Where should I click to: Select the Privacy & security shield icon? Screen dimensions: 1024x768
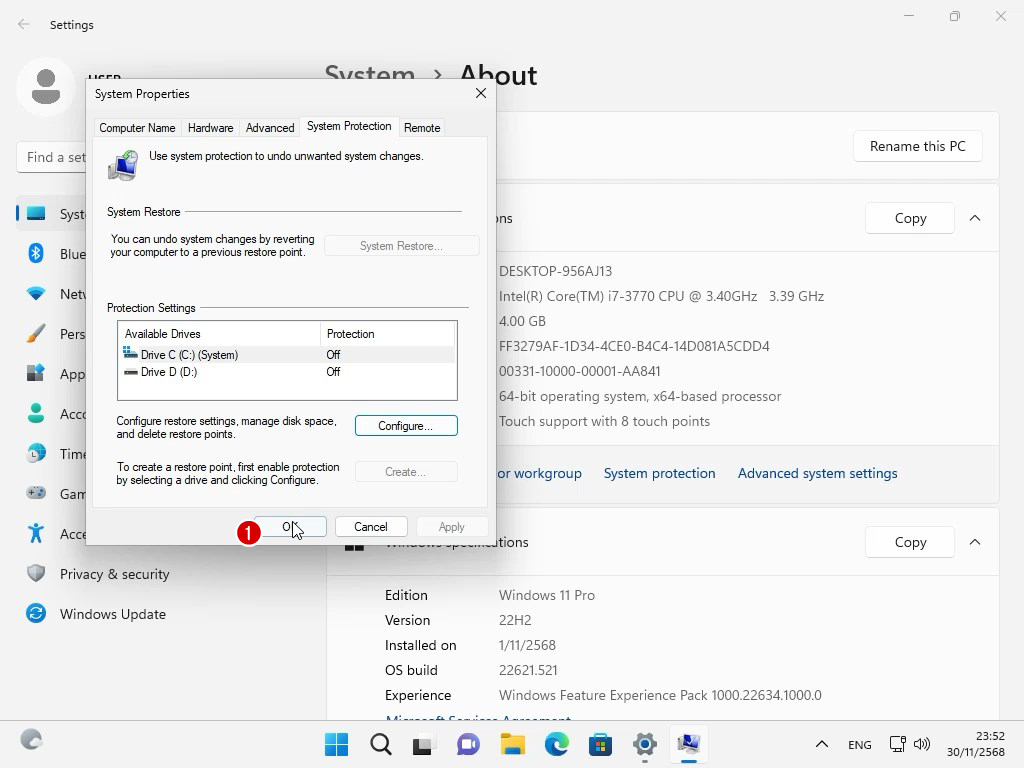tap(36, 574)
